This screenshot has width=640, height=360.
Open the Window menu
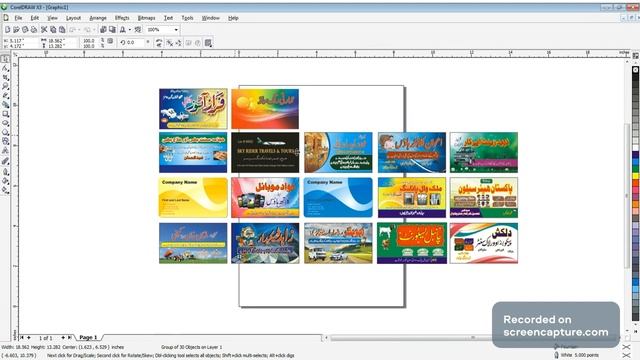[x=211, y=18]
